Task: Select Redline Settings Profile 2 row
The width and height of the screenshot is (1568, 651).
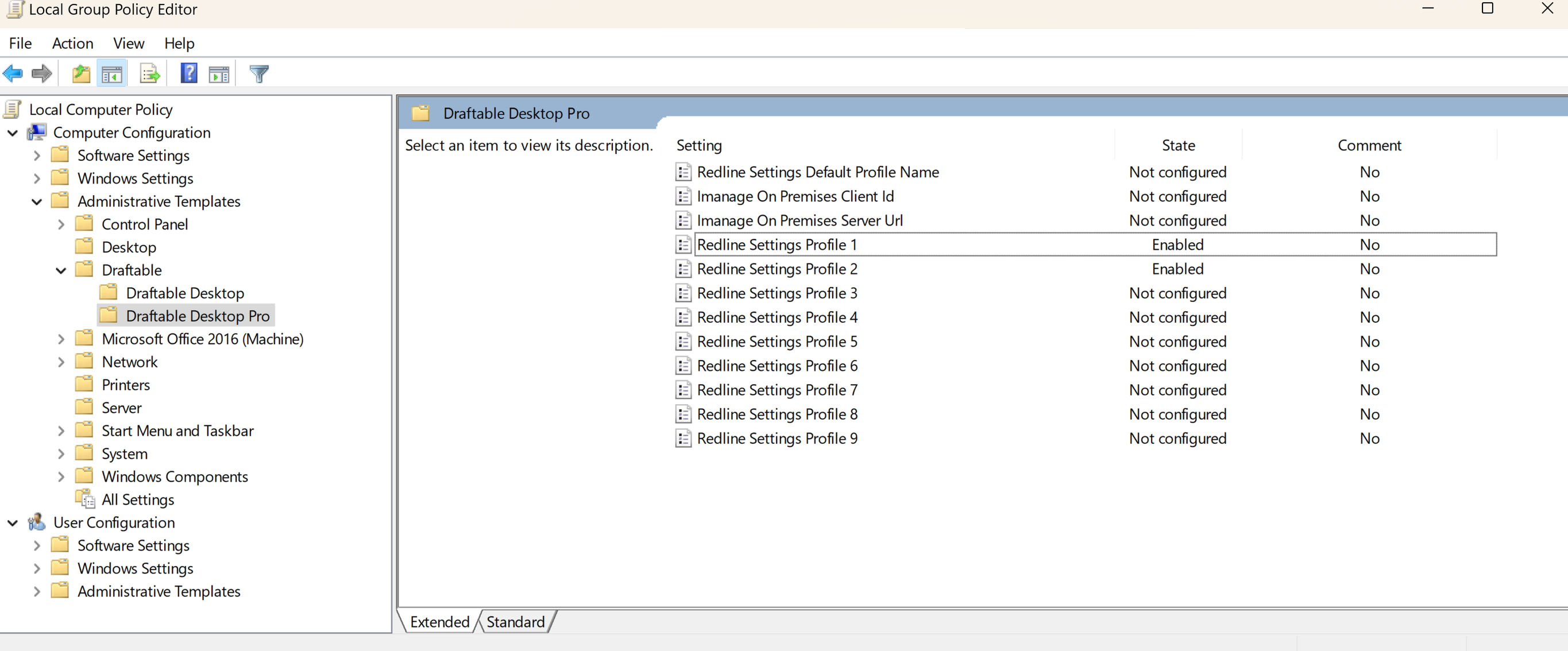Action: point(1086,269)
